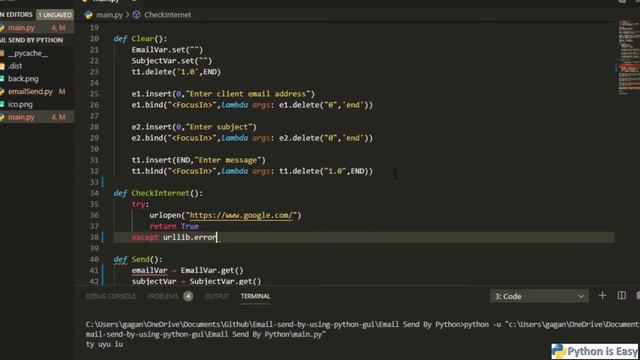Image resolution: width=640 pixels, height=360 pixels.
Task: Click the 'SubjectVar.set("")' line
Action: pos(171,61)
